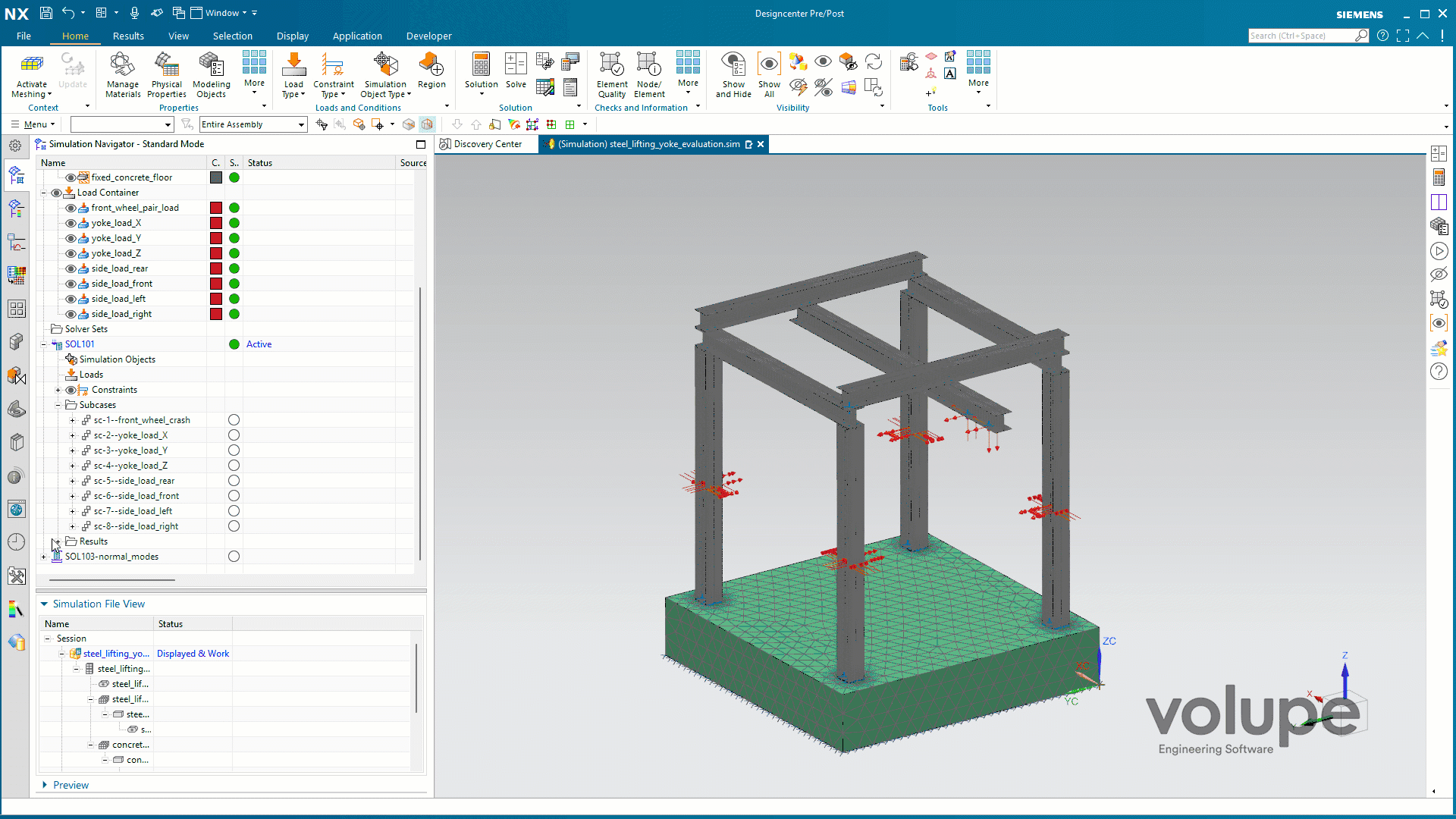
Task: Collapse the SOL101 solution node
Action: pos(43,344)
